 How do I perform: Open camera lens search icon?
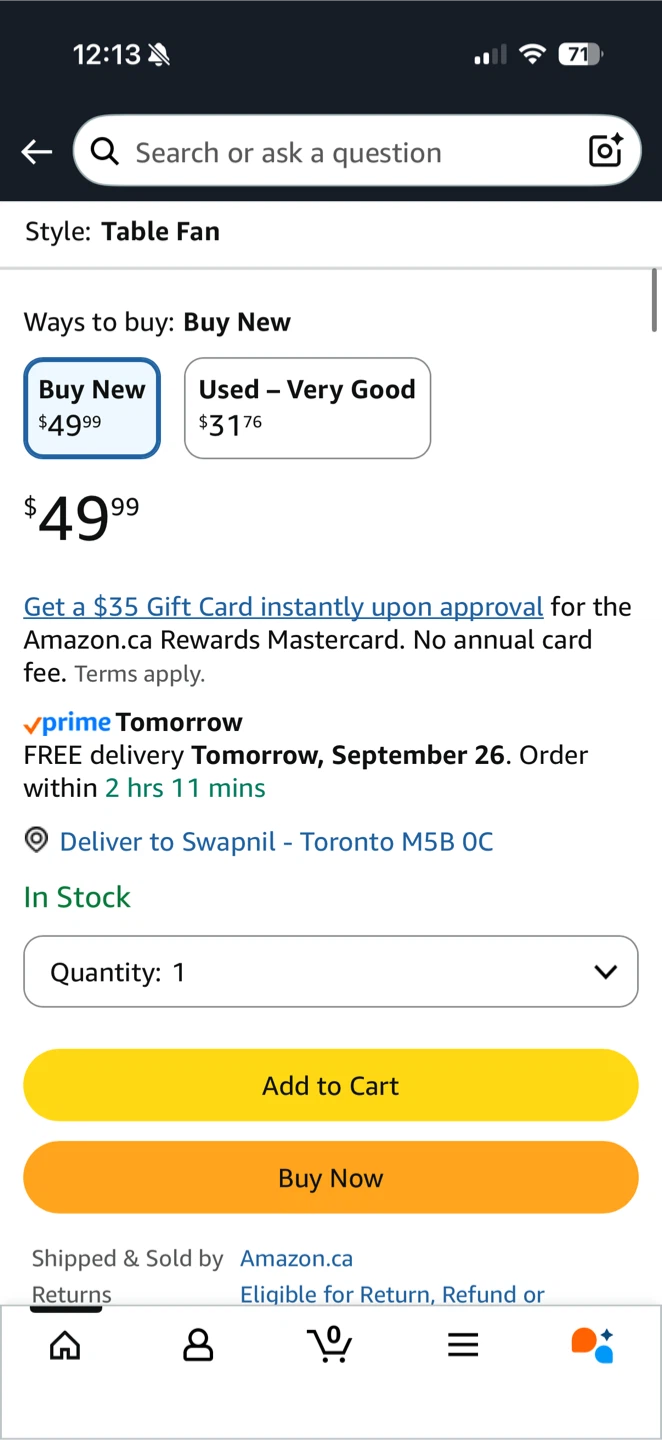[606, 151]
